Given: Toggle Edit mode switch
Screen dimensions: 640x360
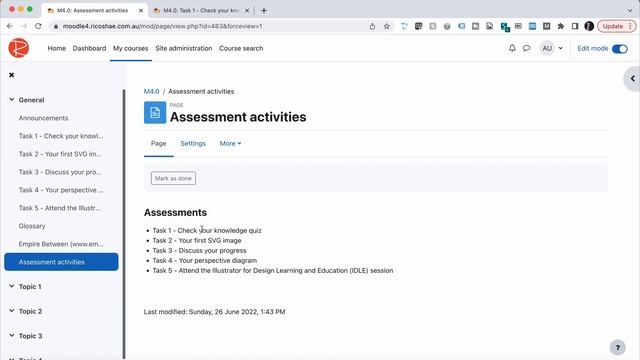Looking at the screenshot, I should click(x=620, y=49).
